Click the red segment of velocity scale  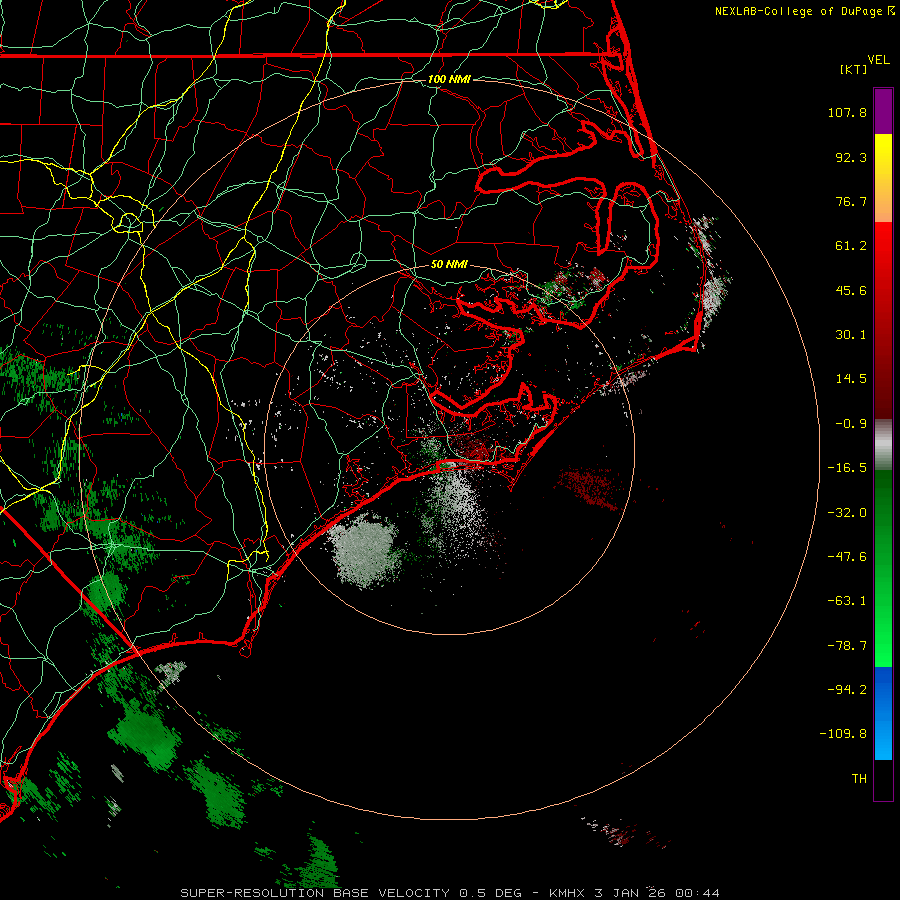[883, 320]
